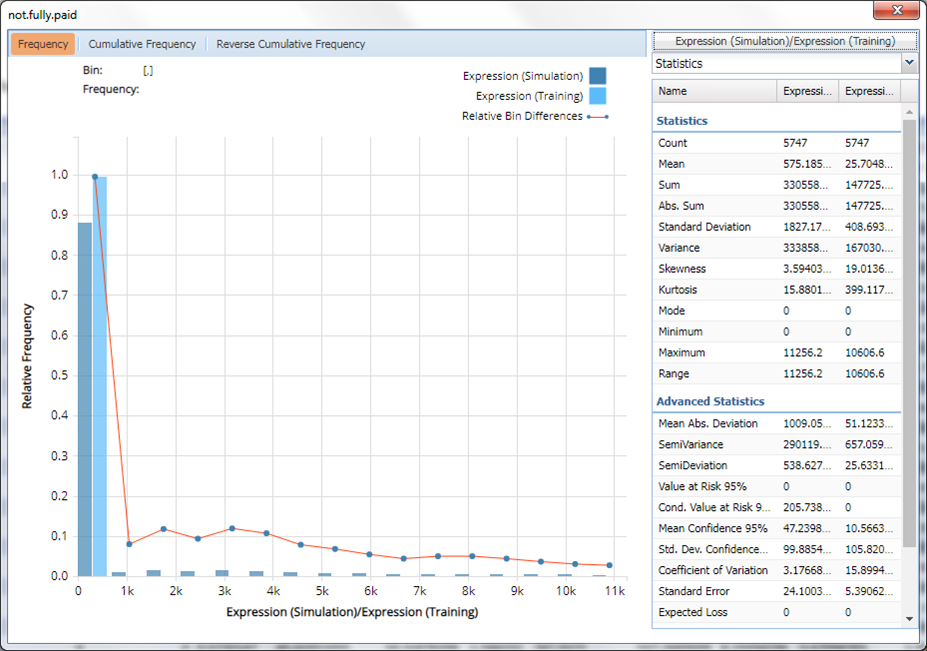Open the Reverse Cumulative Frequency tab
Screen dimensions: 927x651
(x=290, y=44)
